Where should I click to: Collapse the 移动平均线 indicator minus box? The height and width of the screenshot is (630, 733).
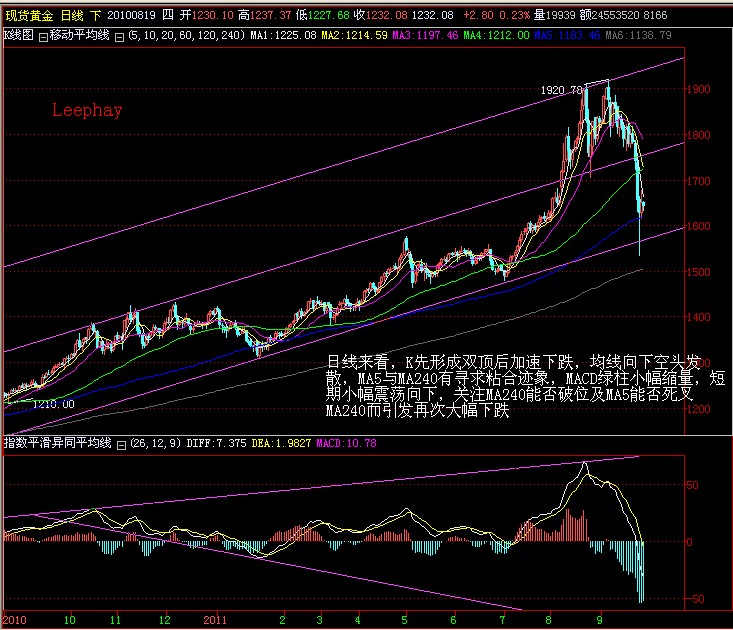point(120,35)
